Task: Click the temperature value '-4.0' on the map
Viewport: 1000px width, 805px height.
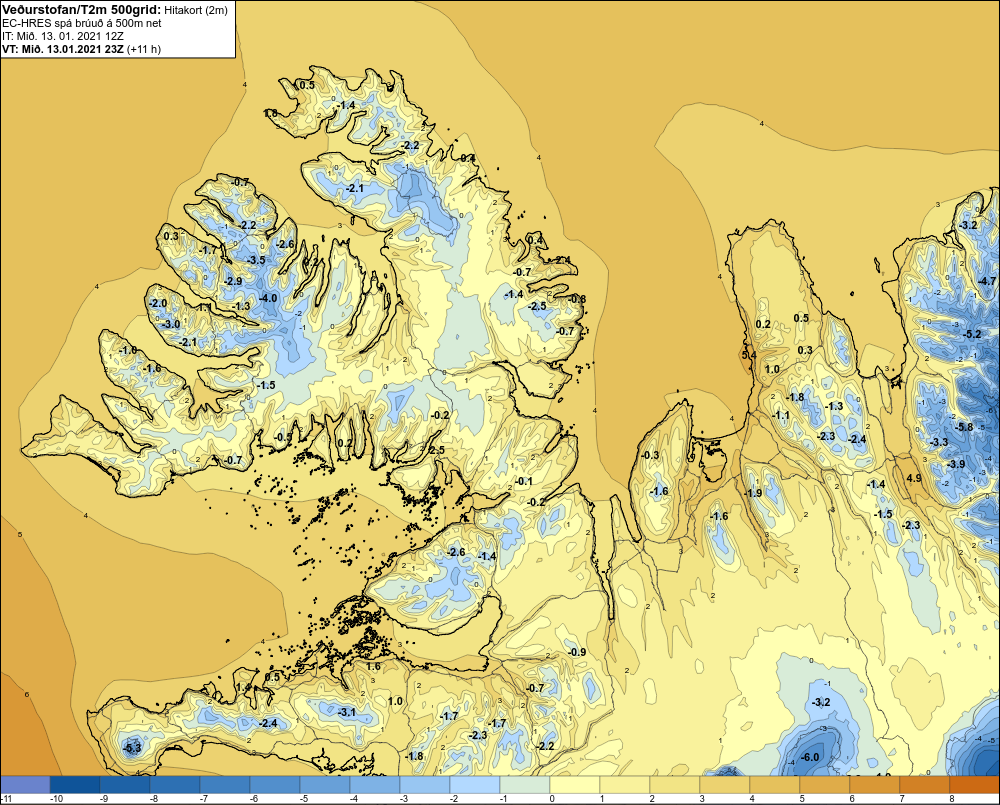Action: [x=267, y=298]
